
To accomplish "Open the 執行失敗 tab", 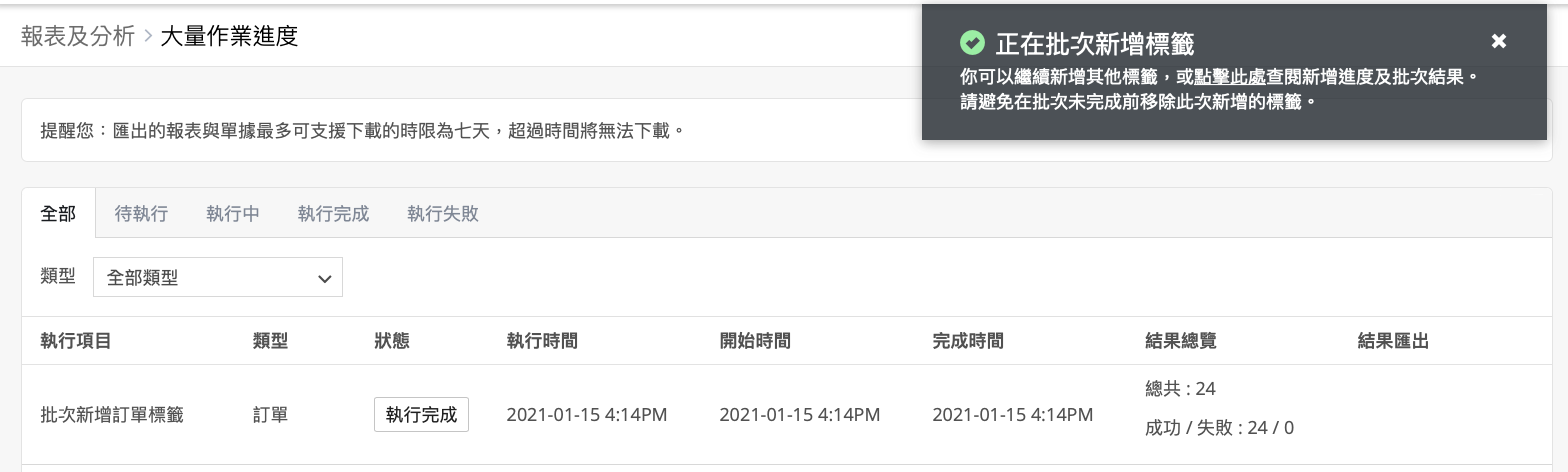I will 443,213.
